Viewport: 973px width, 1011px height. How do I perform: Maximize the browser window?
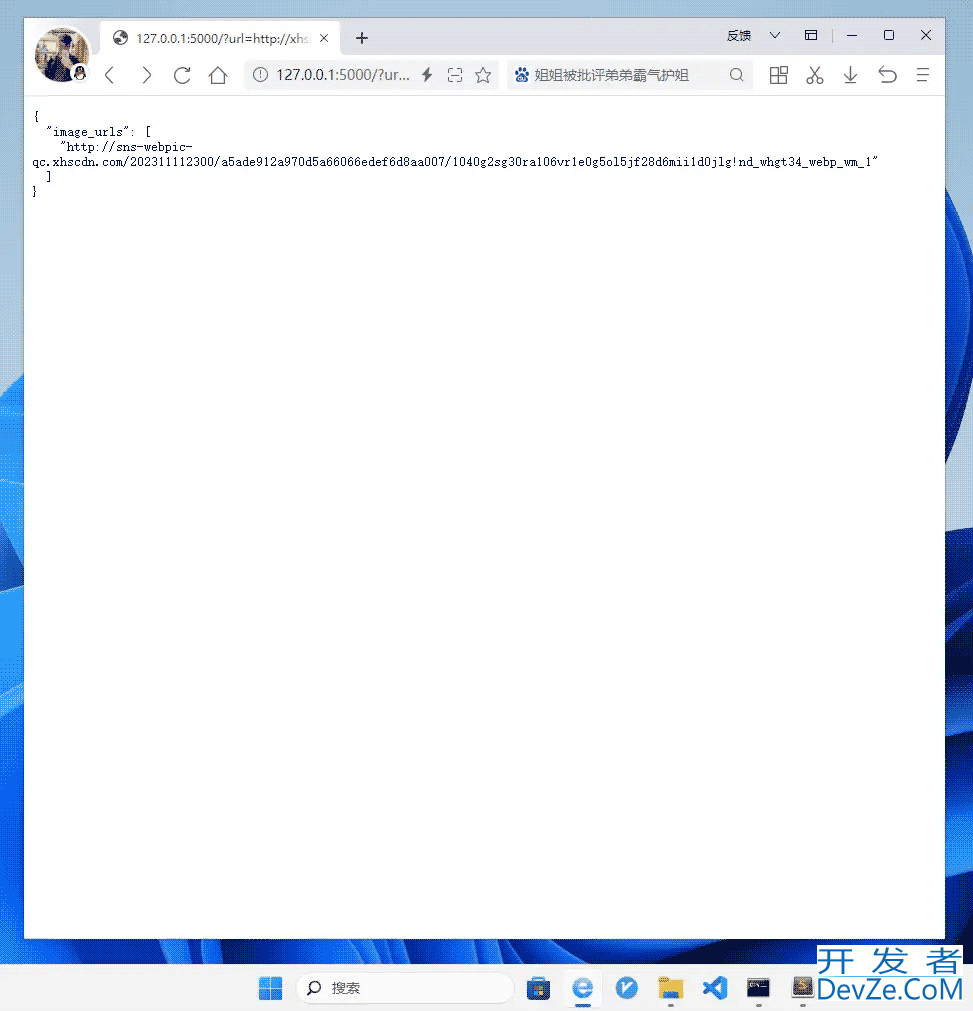click(889, 35)
